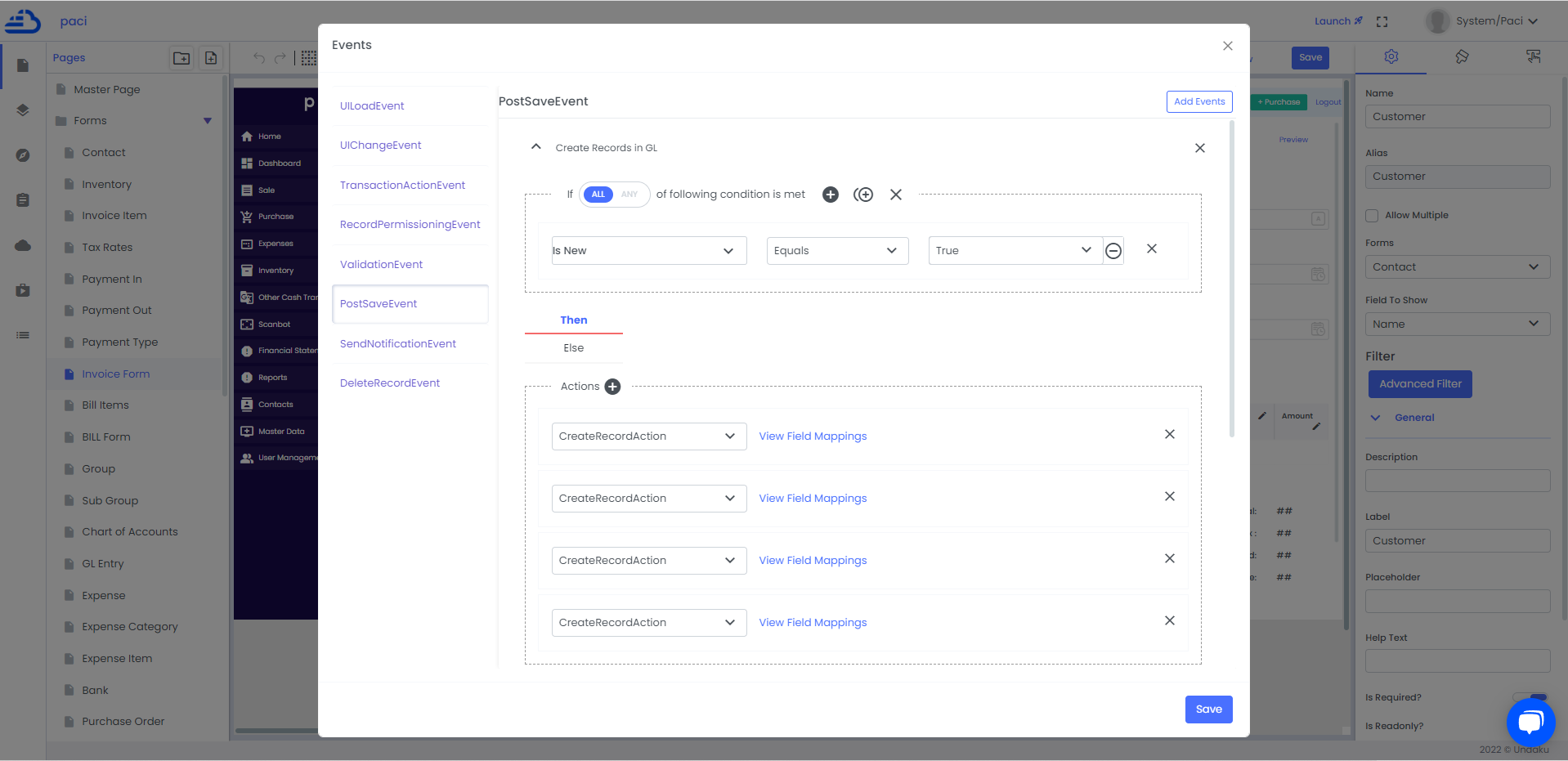Open the Is New field dropdown

(x=648, y=251)
